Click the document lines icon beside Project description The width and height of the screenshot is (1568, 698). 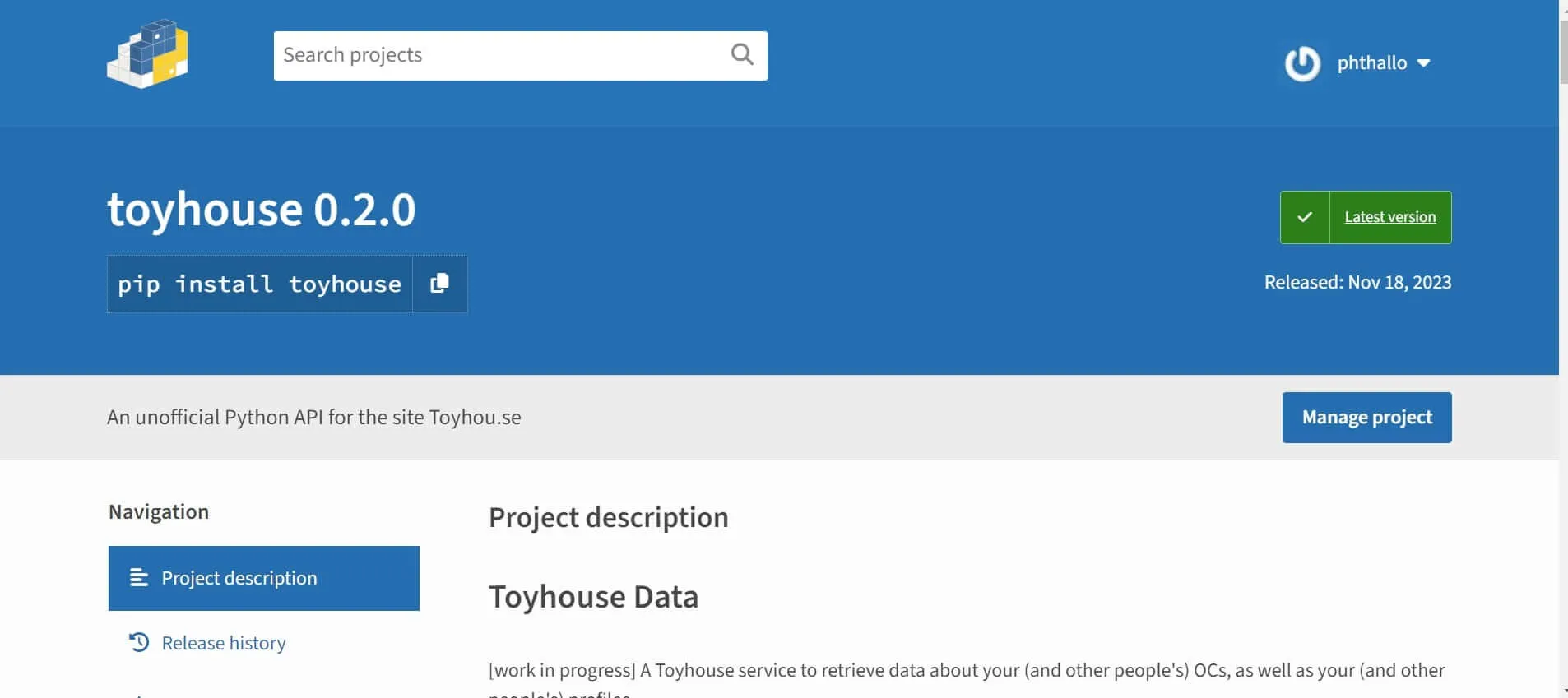pyautogui.click(x=138, y=577)
